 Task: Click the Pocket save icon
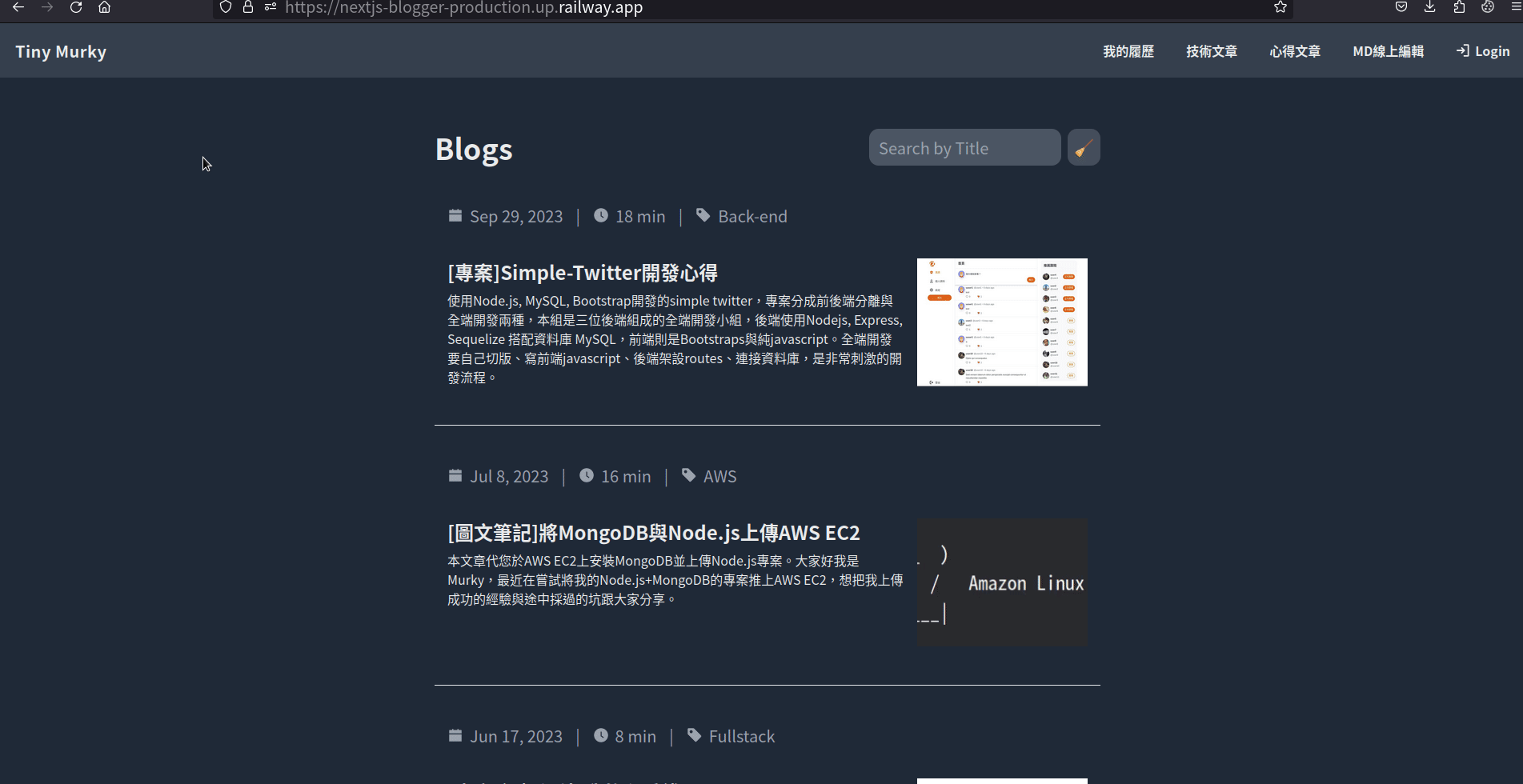(1401, 7)
